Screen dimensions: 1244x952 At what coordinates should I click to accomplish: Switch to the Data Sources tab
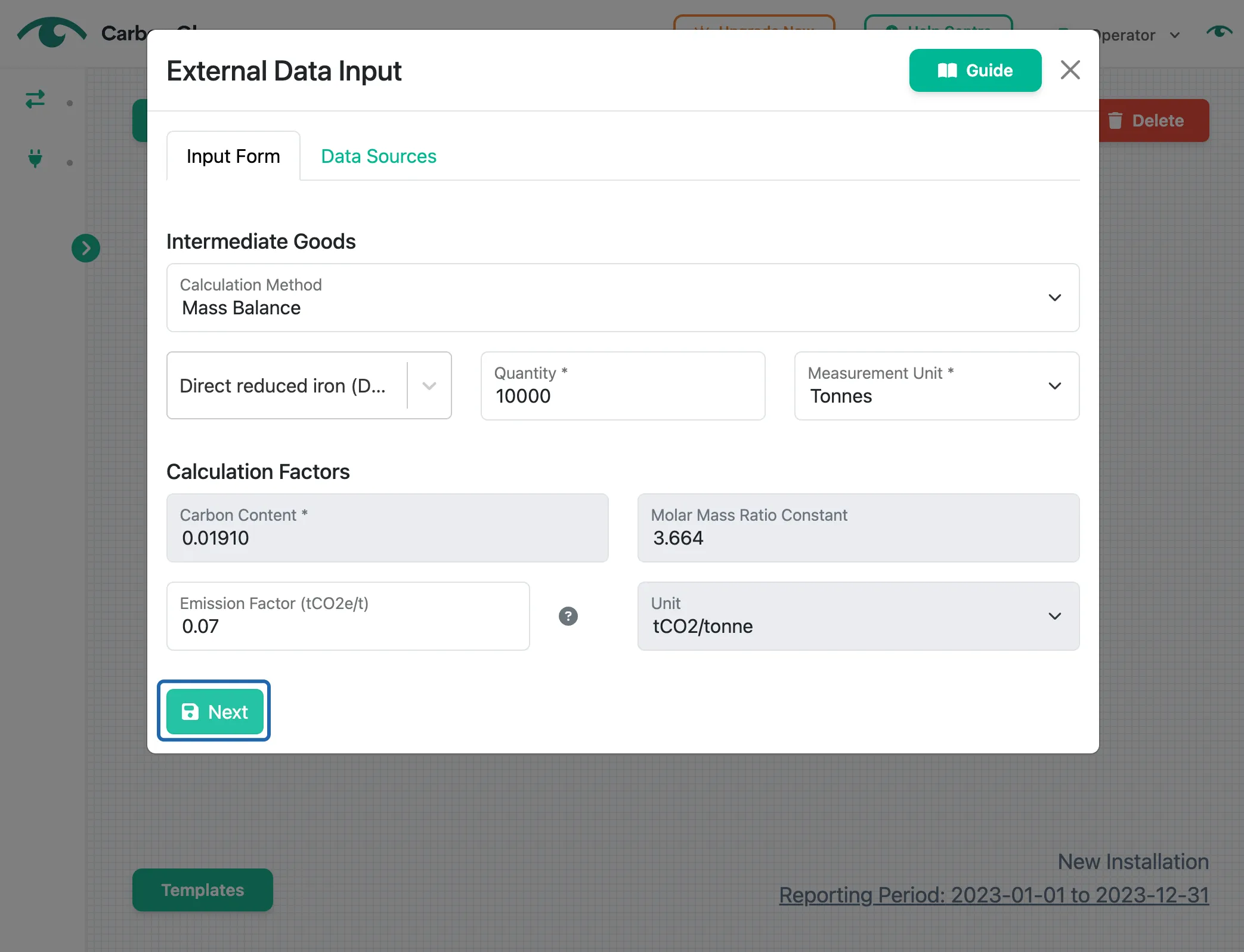(379, 156)
